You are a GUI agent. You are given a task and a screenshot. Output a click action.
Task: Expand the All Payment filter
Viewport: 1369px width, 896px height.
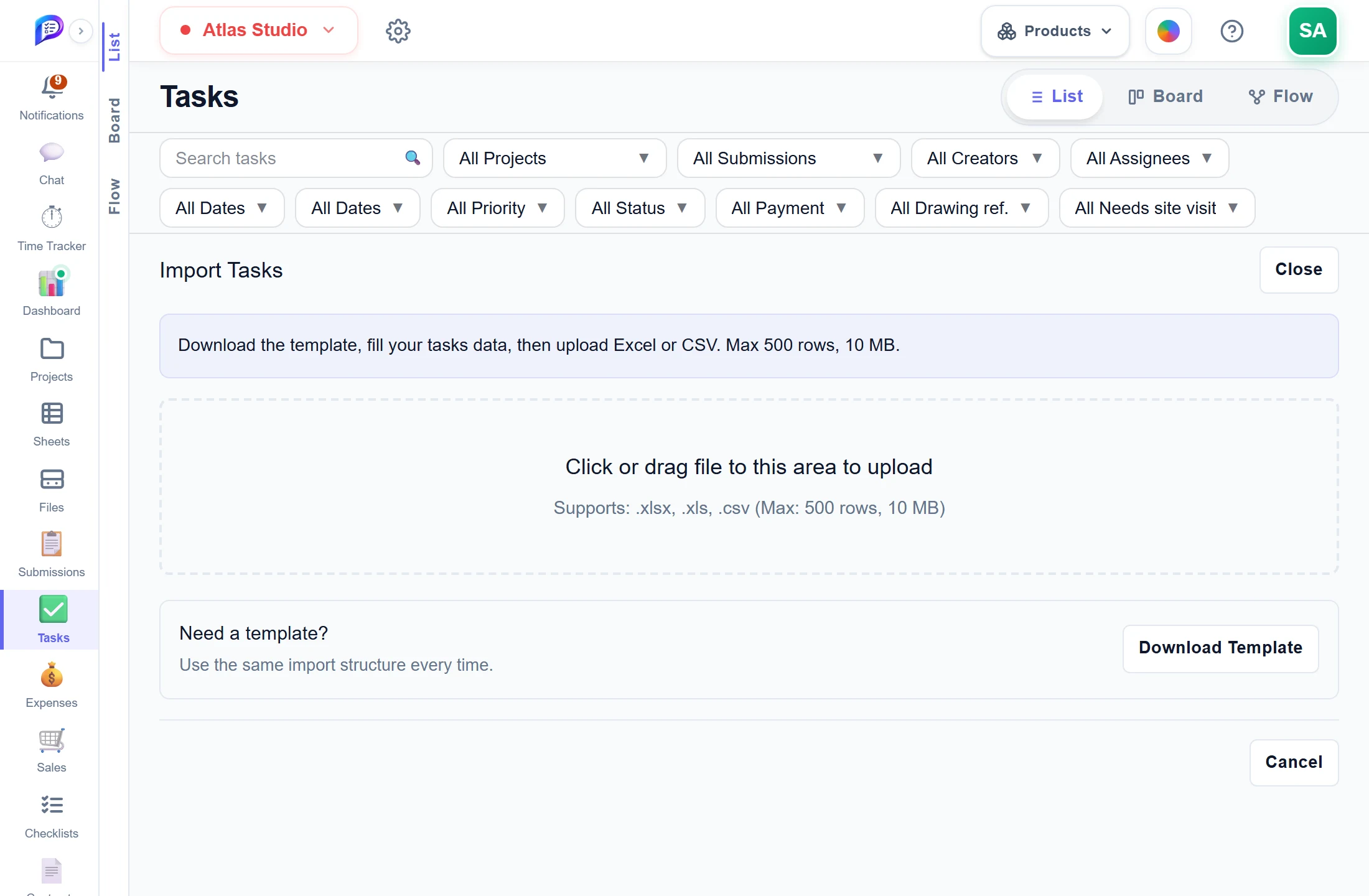tap(790, 208)
